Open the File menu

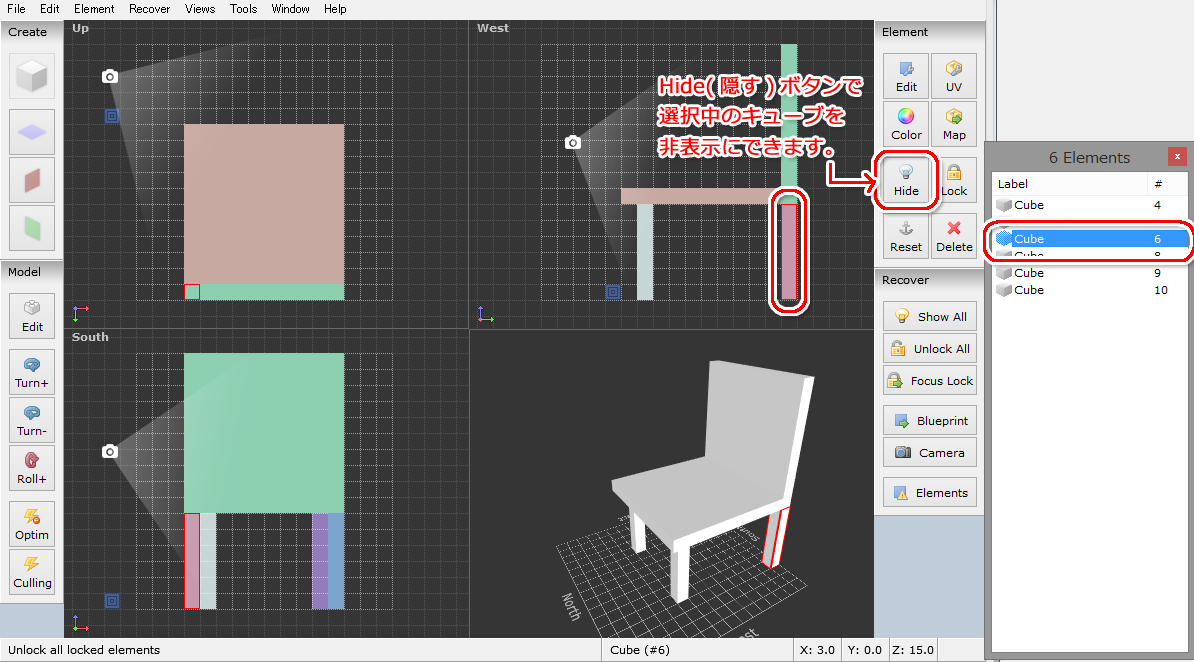point(16,9)
